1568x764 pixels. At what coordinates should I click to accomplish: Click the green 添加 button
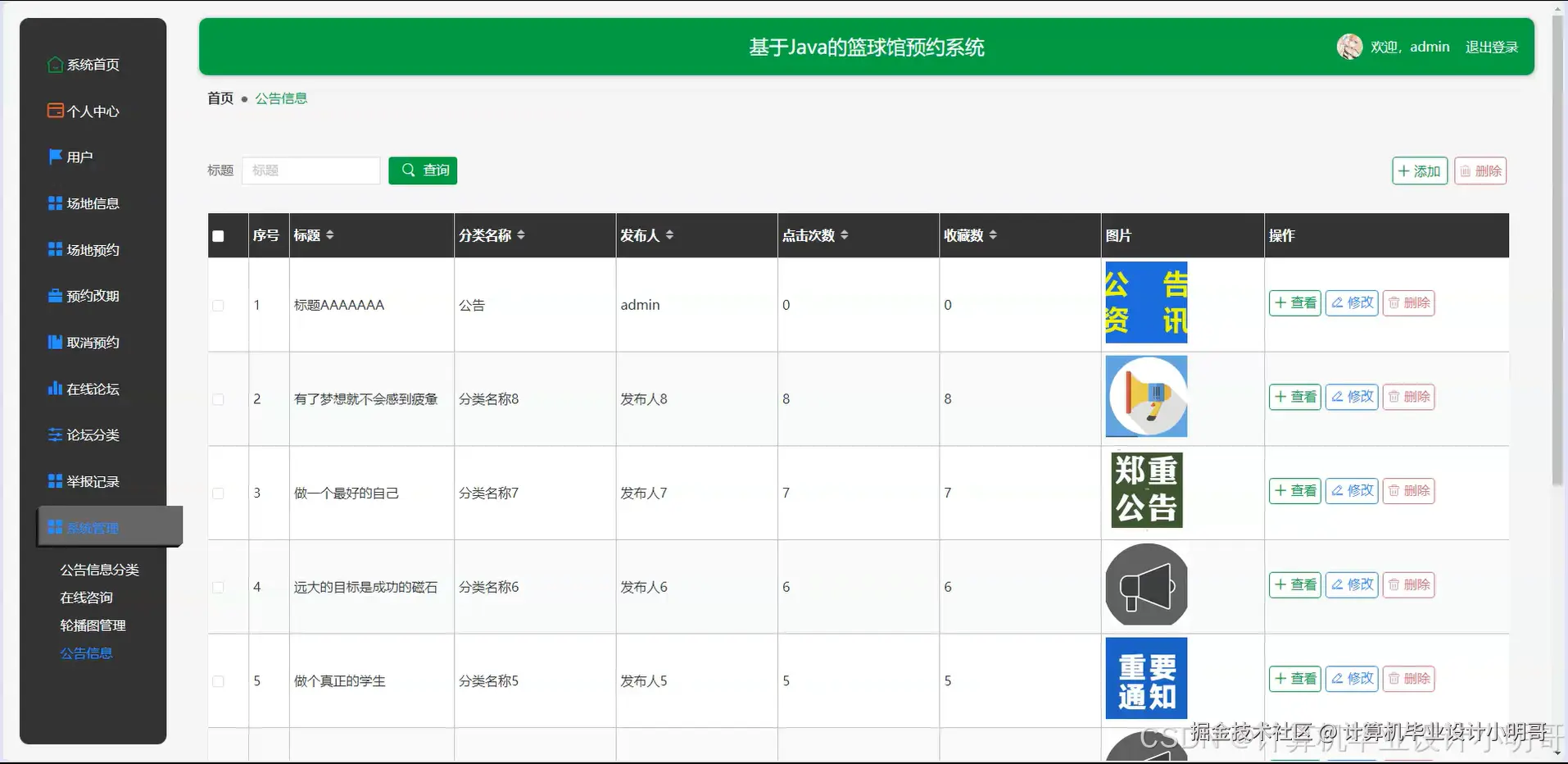pyautogui.click(x=1420, y=171)
